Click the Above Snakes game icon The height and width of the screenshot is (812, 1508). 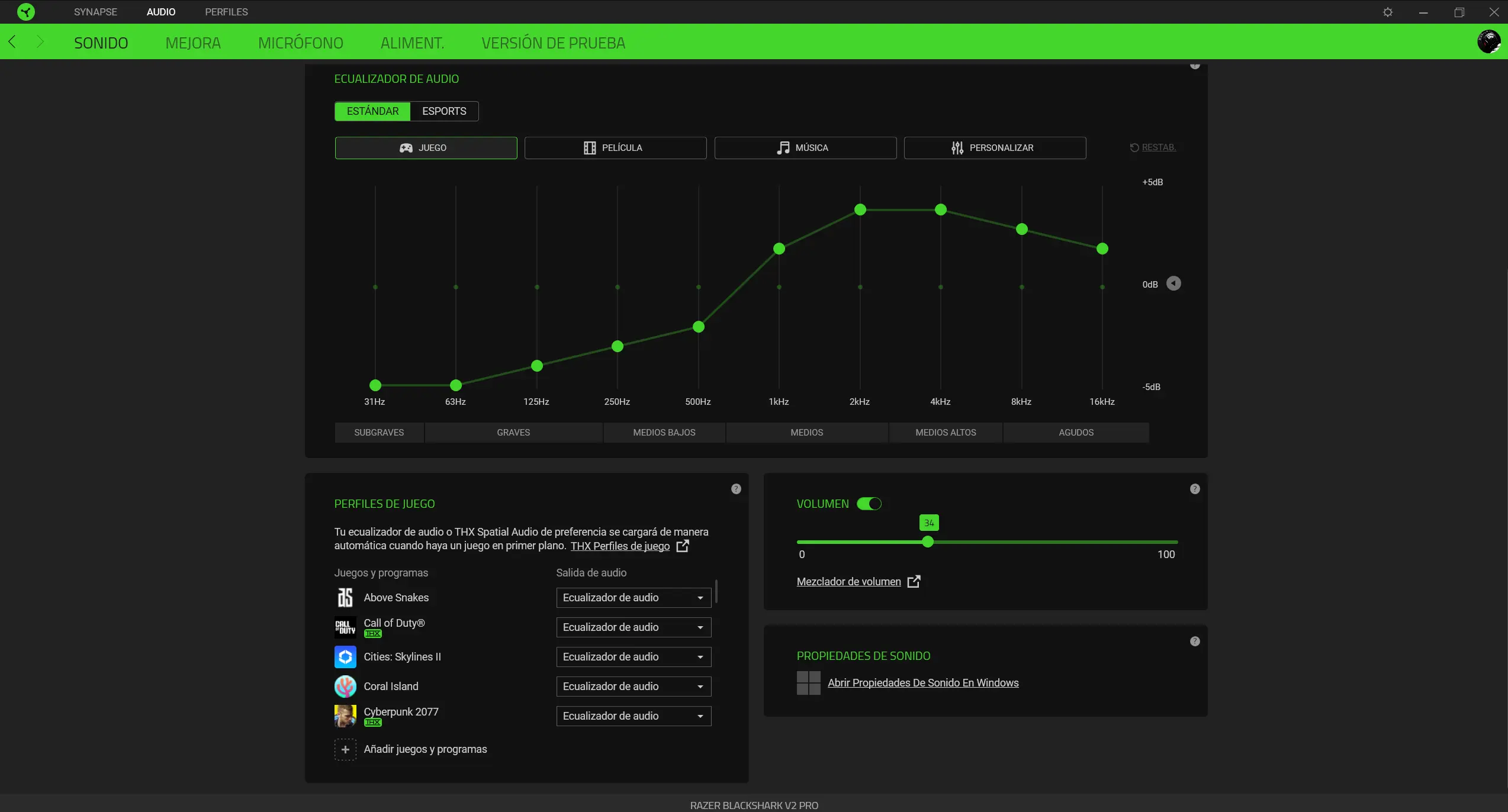(x=345, y=598)
